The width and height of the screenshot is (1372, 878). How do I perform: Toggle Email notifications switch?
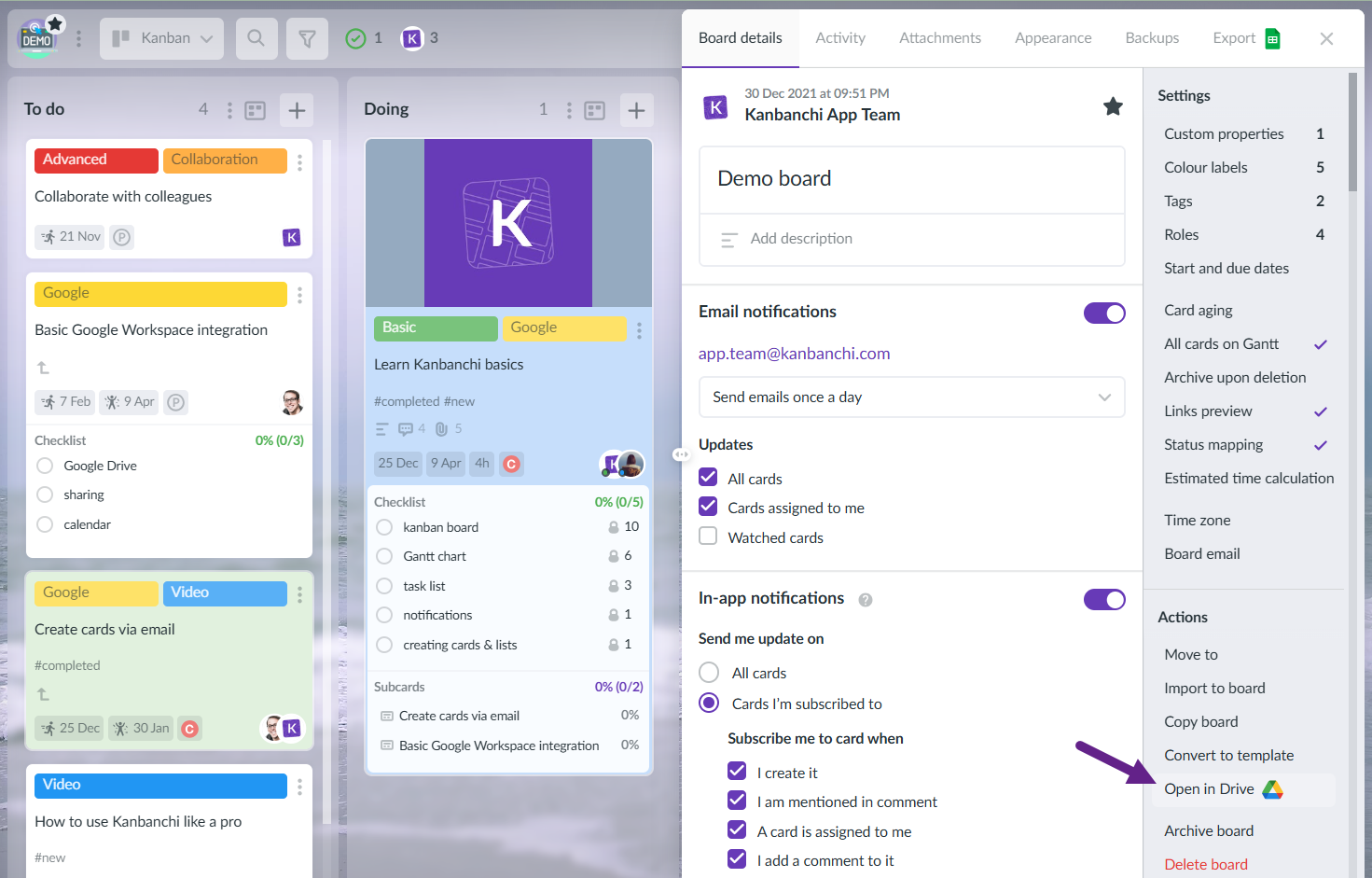coord(1104,313)
